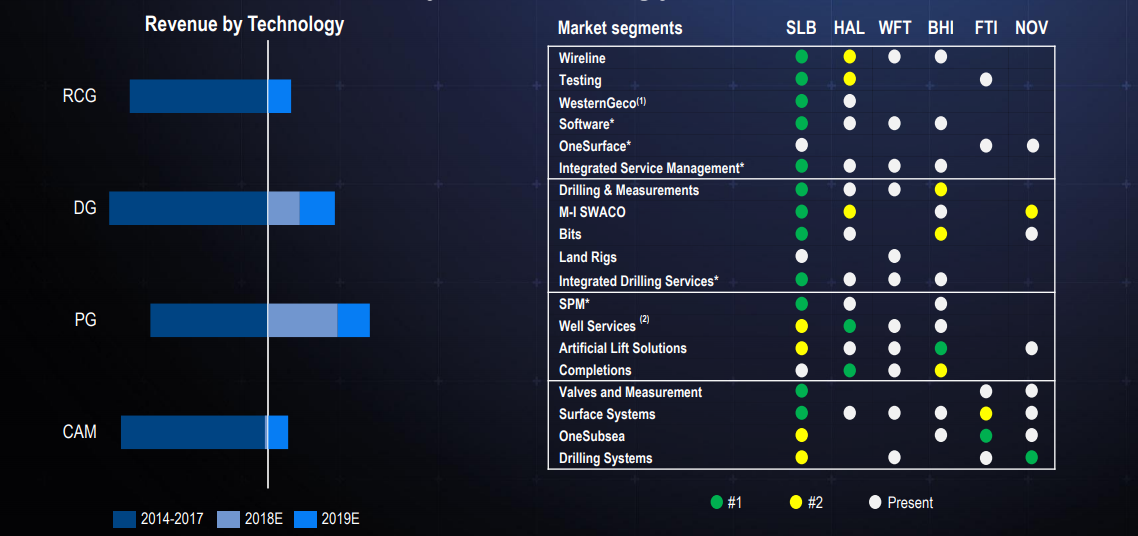This screenshot has height=536, width=1138.
Task: Click the white Present legend dot
Action: point(875,503)
